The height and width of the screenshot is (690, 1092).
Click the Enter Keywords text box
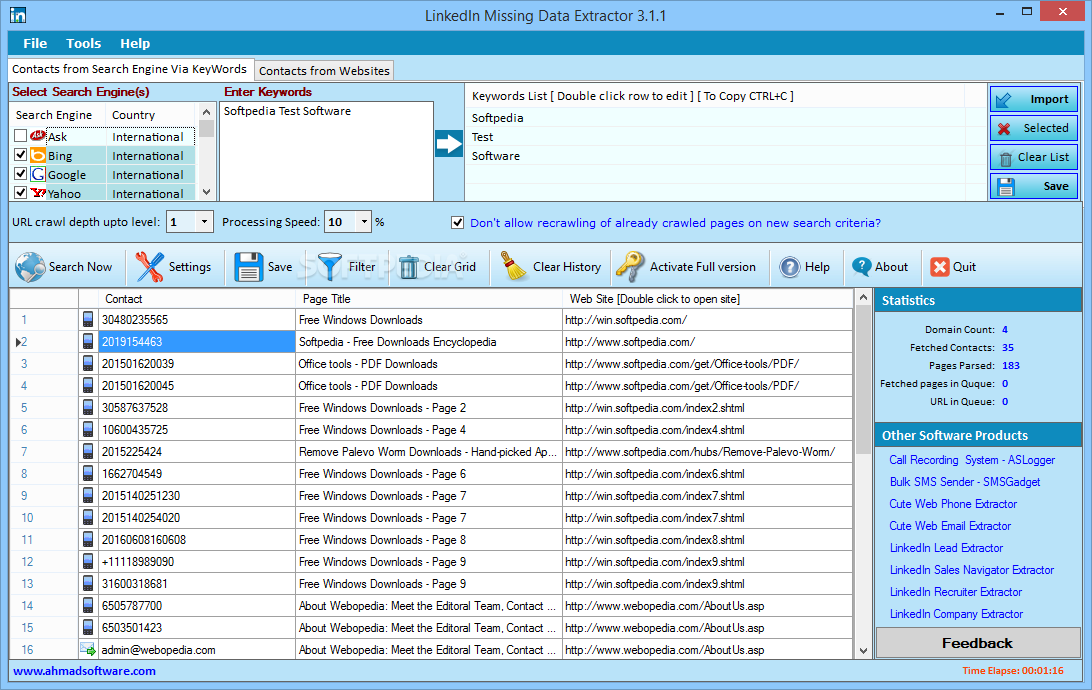[x=326, y=151]
